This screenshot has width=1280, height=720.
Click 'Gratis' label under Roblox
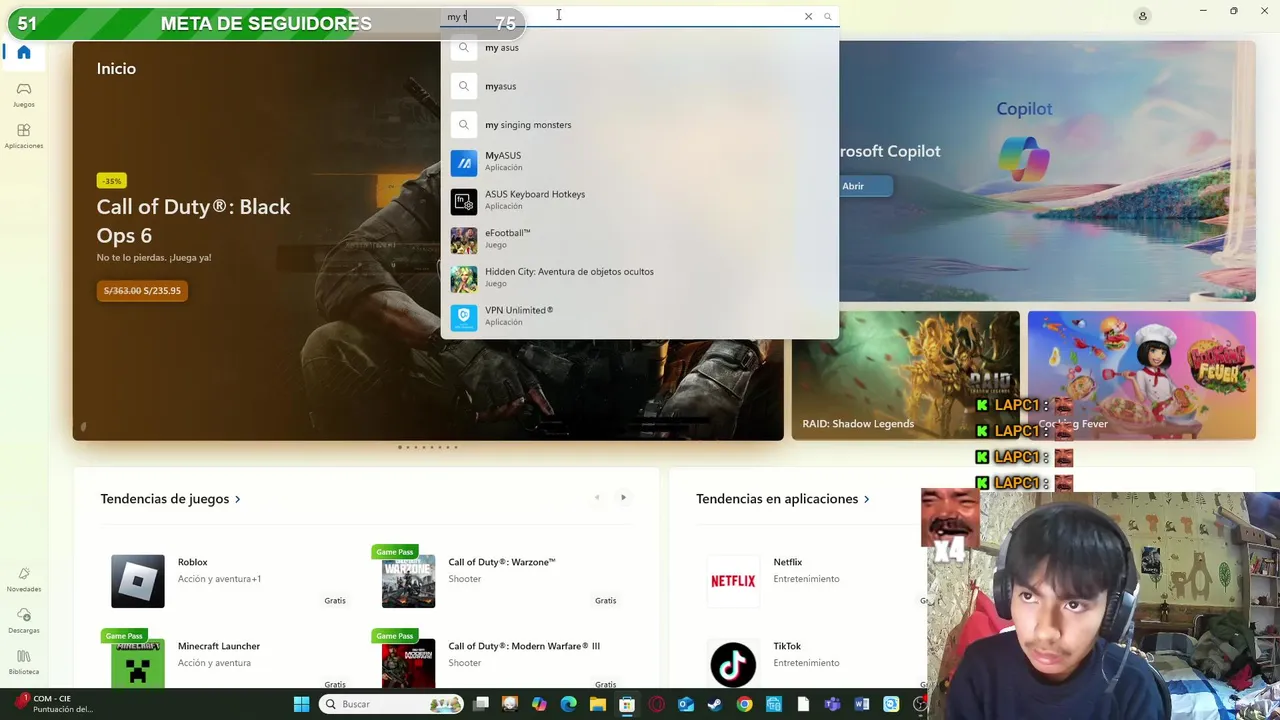(x=335, y=601)
